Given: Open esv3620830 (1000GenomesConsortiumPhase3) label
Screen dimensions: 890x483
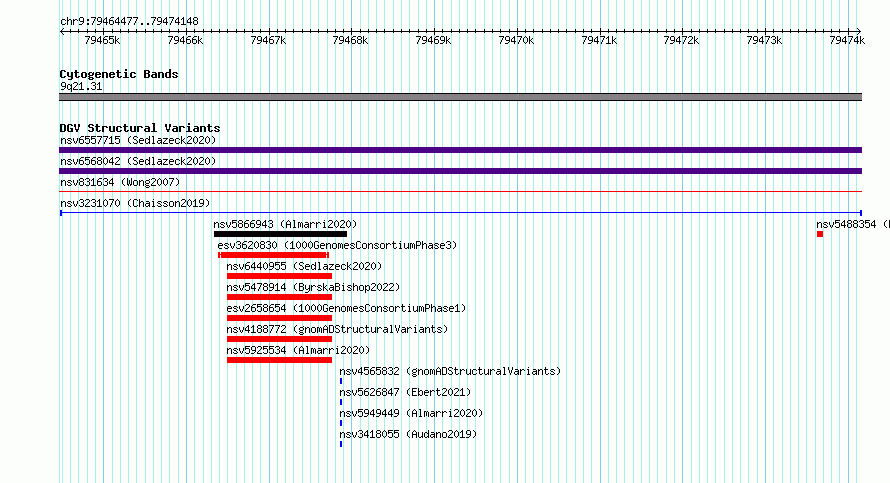Looking at the screenshot, I should click(337, 245).
